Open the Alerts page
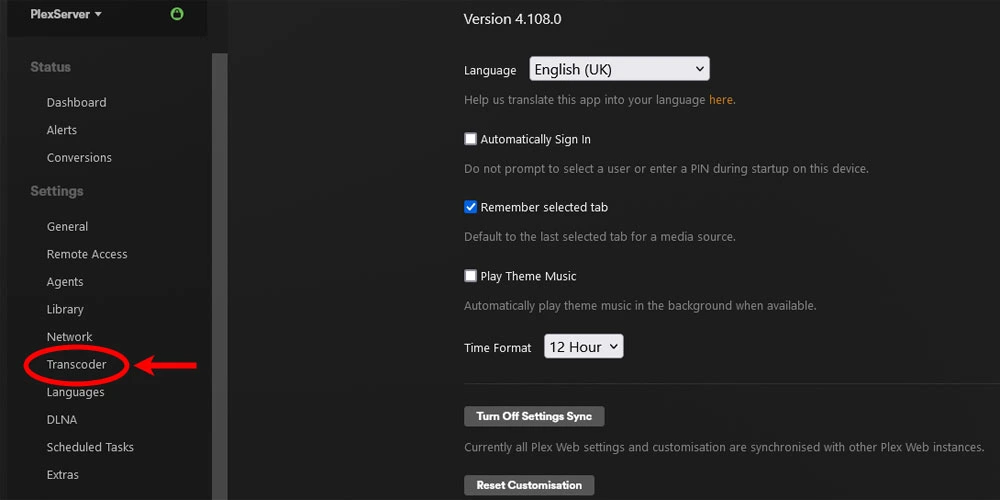This screenshot has width=1000, height=500. click(x=62, y=130)
